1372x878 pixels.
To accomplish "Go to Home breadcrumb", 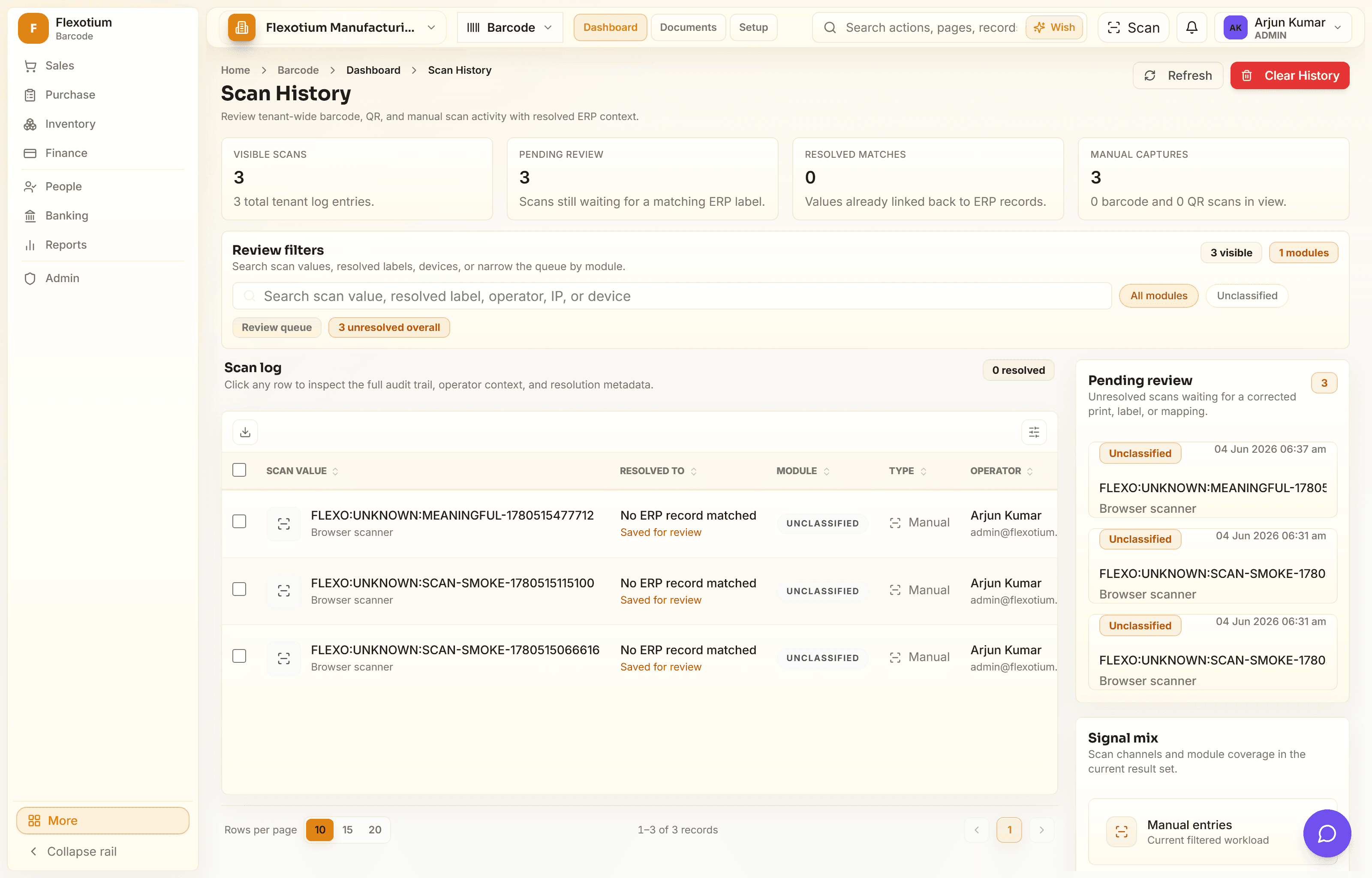I will [x=235, y=70].
